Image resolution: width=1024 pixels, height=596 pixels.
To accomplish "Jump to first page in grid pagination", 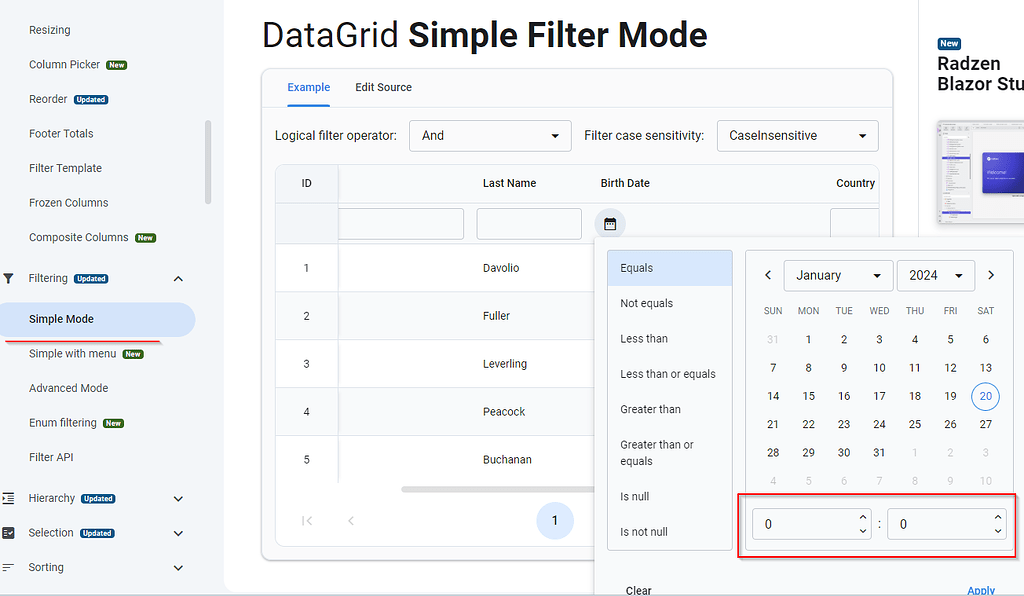I will click(307, 520).
